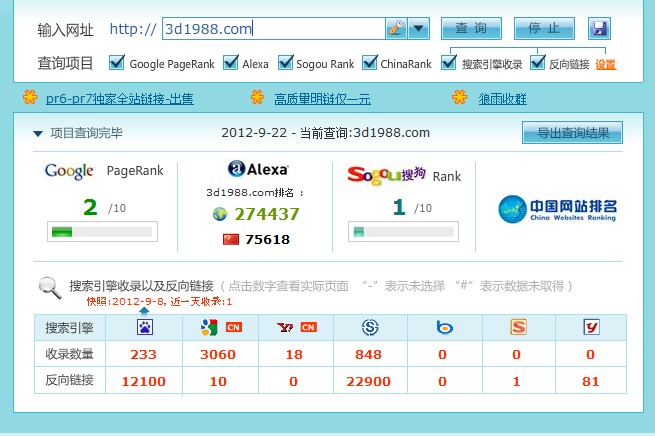Click the save (floppy disk) icon
This screenshot has width=655, height=436.
click(599, 29)
